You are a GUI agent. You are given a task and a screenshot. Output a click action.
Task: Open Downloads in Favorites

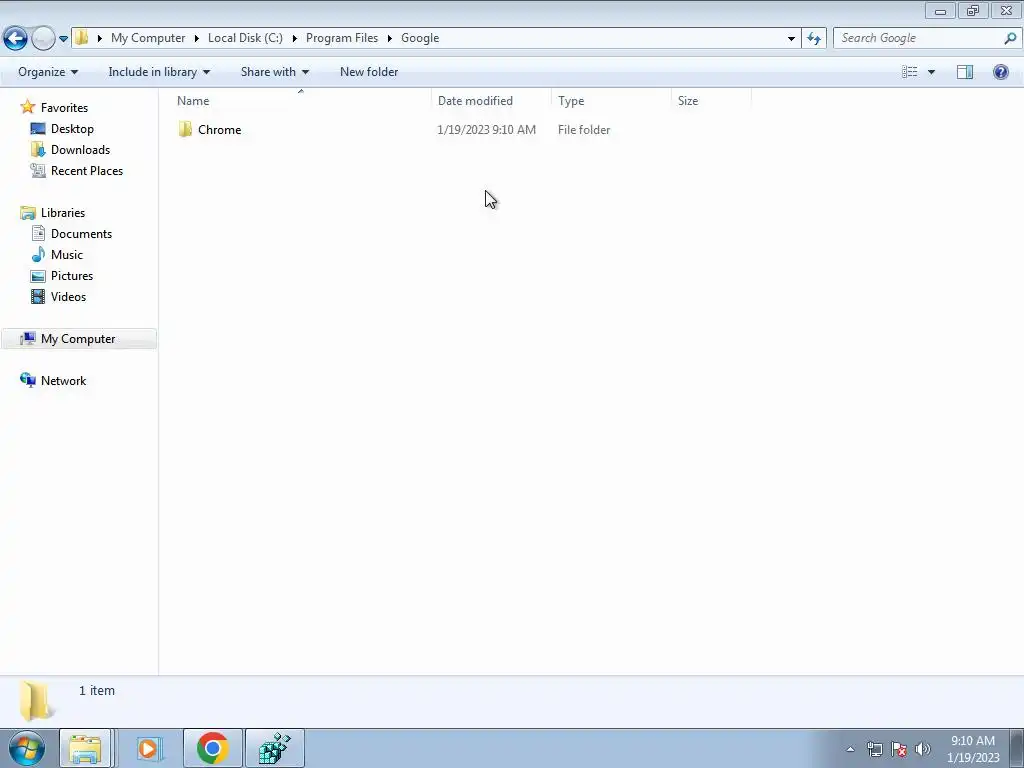[x=80, y=150]
